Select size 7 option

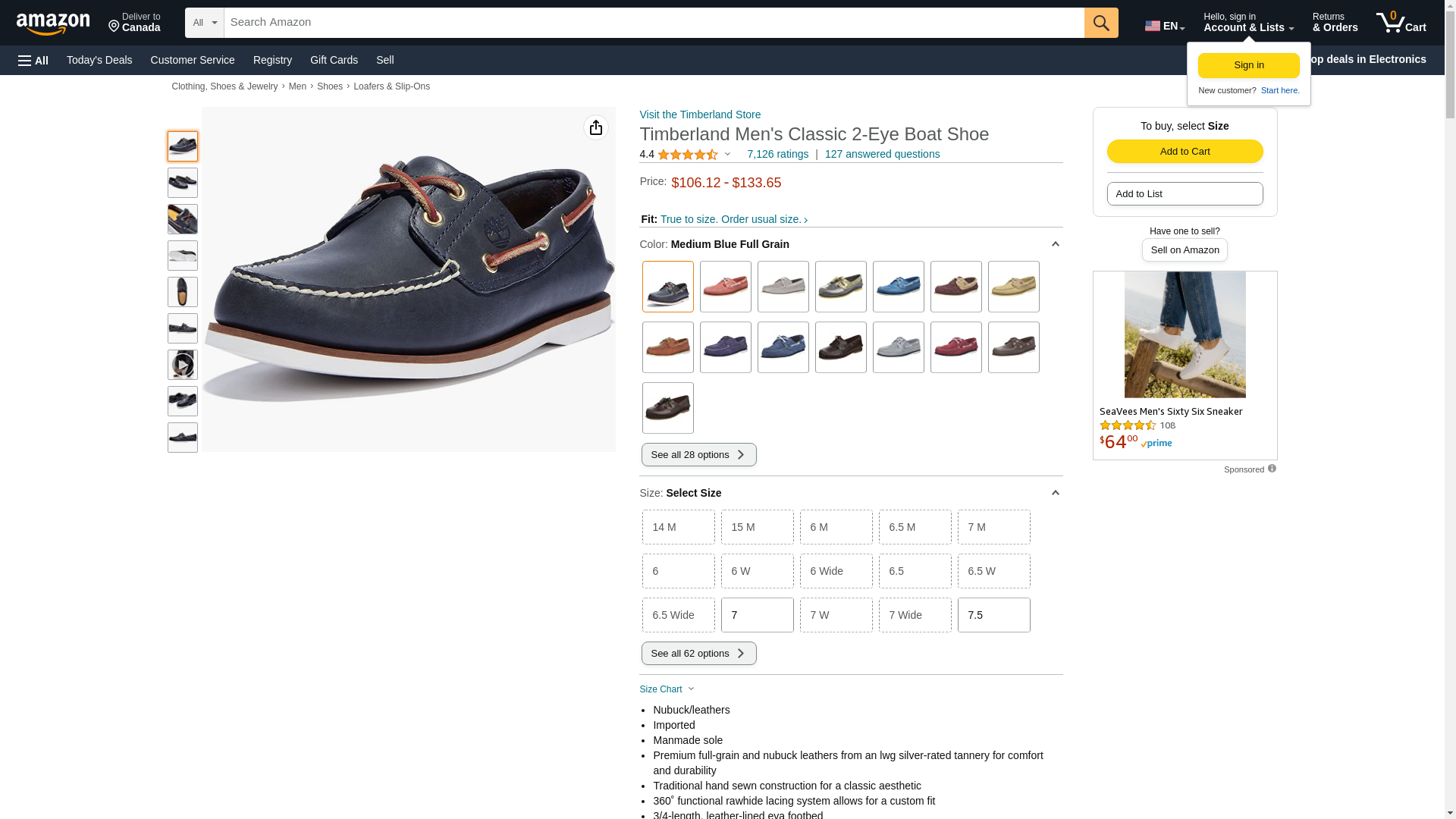click(x=758, y=615)
